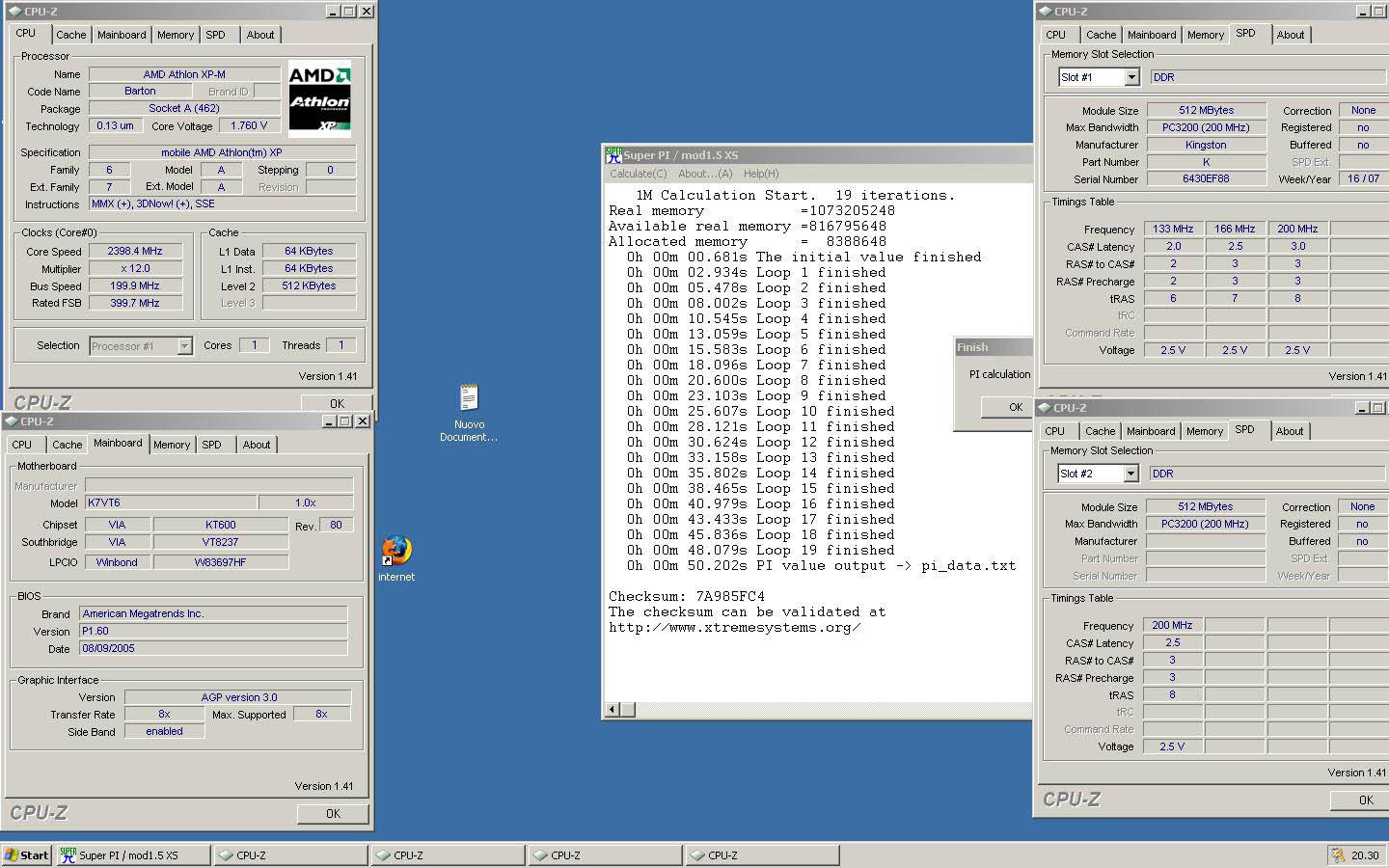The image size is (1389, 868).
Task: Open the Calculate(C) menu in Super PI
Action: [639, 174]
